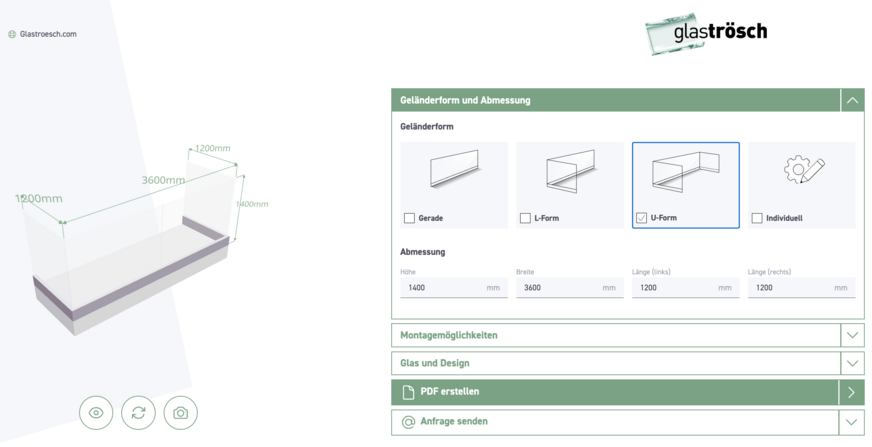
Task: Check the L-Form checkbox
Action: [525, 218]
